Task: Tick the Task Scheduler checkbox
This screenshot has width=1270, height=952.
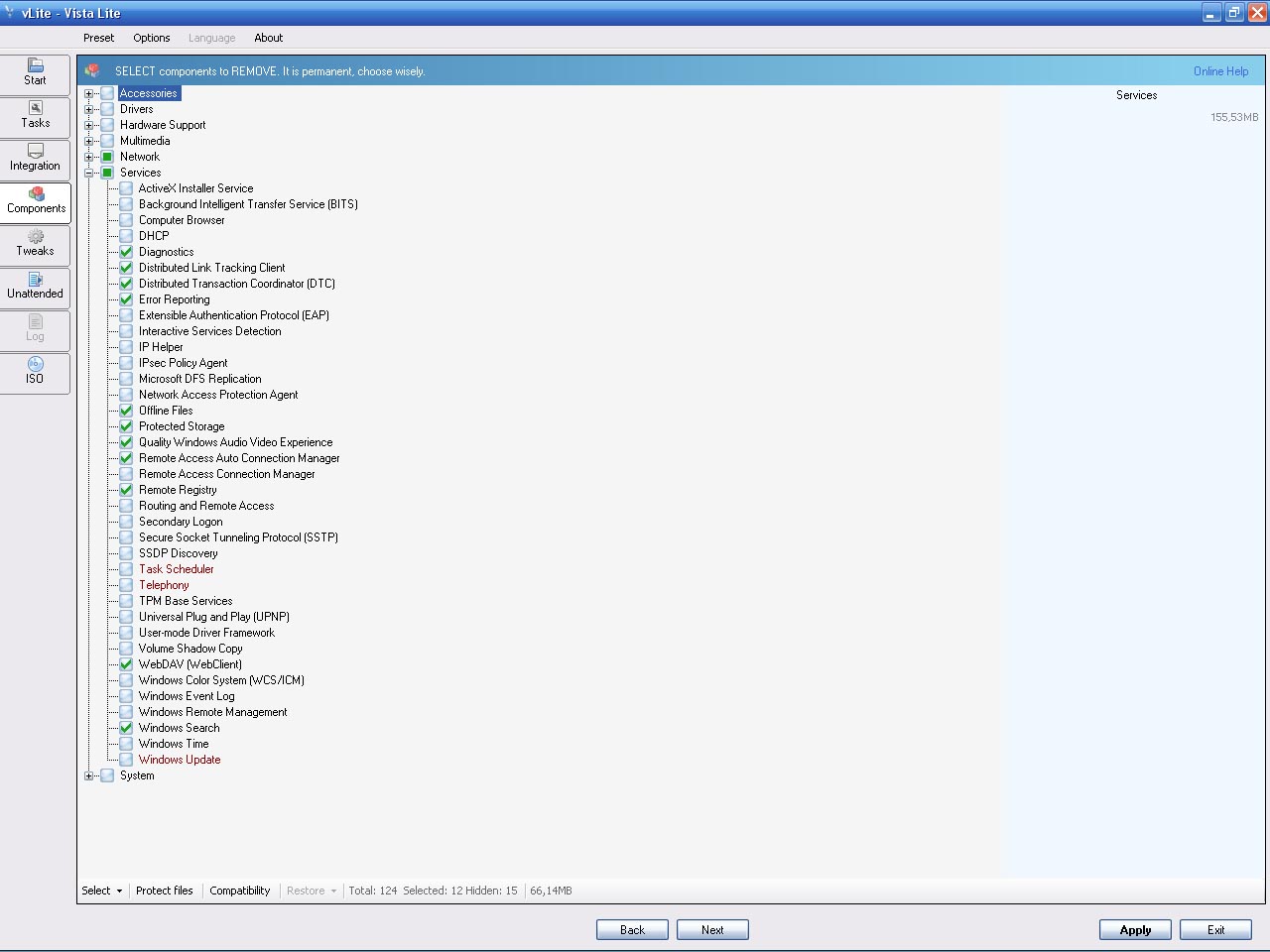Action: (x=126, y=569)
